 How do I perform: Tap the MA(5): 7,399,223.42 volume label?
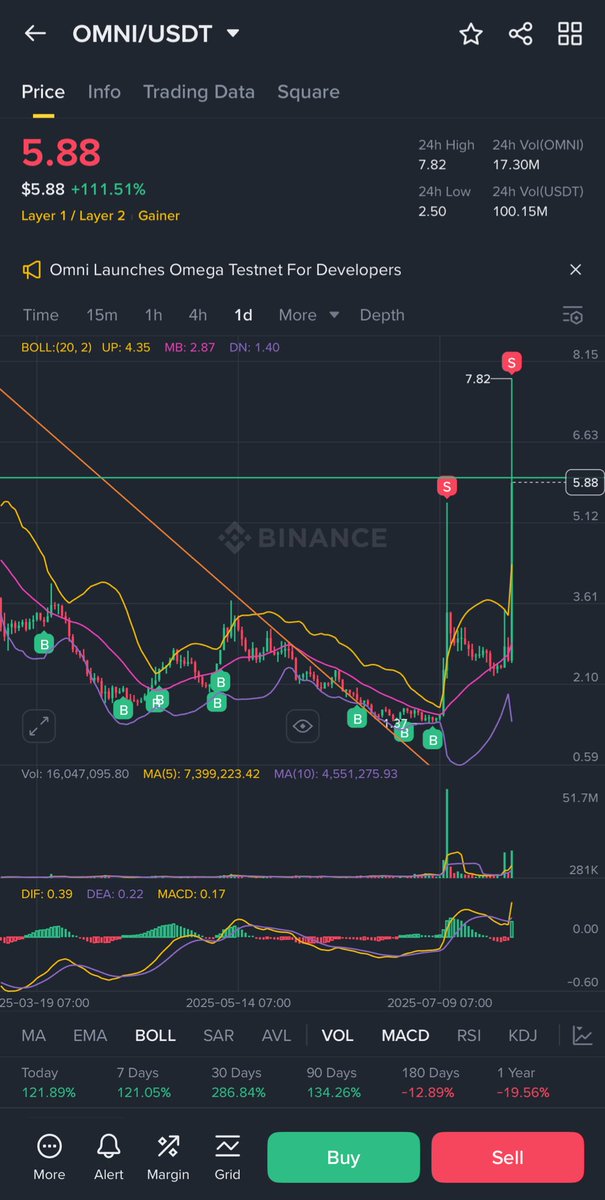pyautogui.click(x=201, y=774)
